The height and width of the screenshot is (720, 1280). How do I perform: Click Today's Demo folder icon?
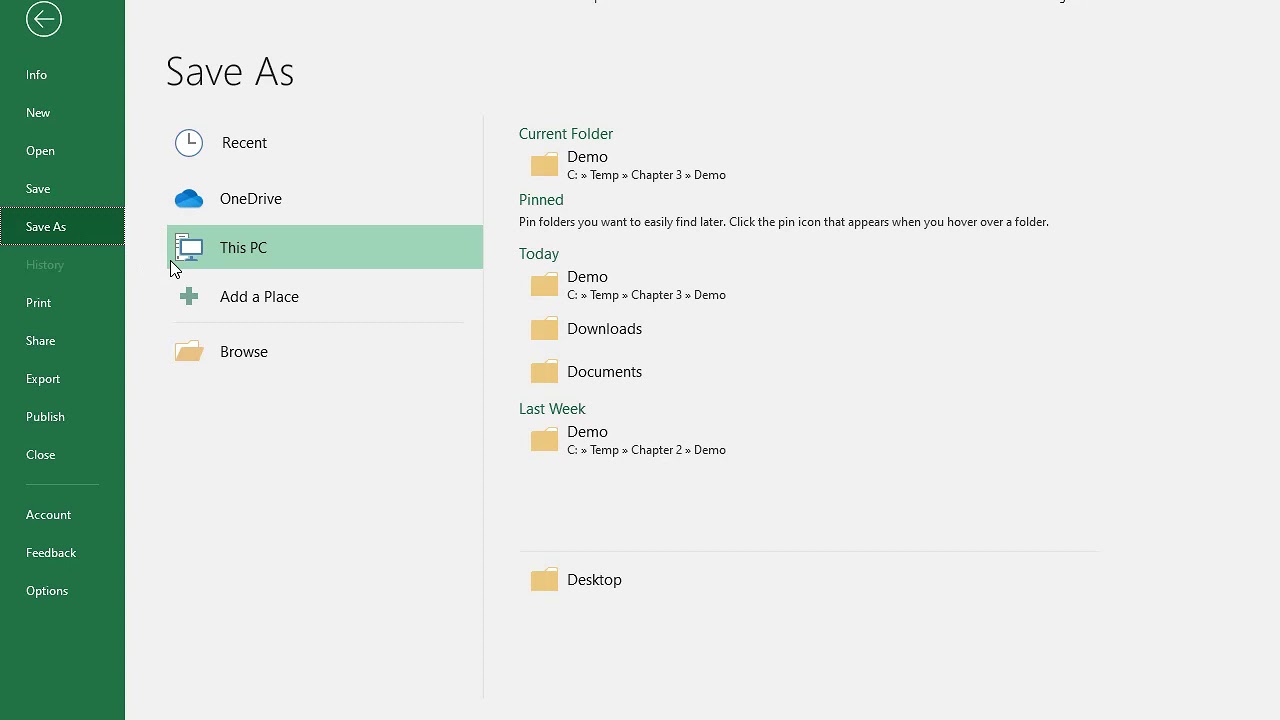[544, 284]
